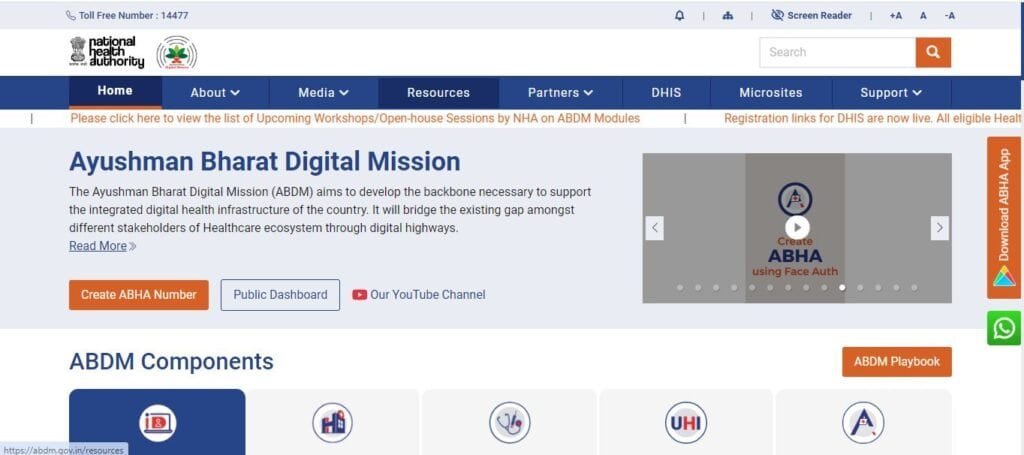Go to the Home tab
Viewport: 1024px width, 455px height.
click(x=115, y=91)
